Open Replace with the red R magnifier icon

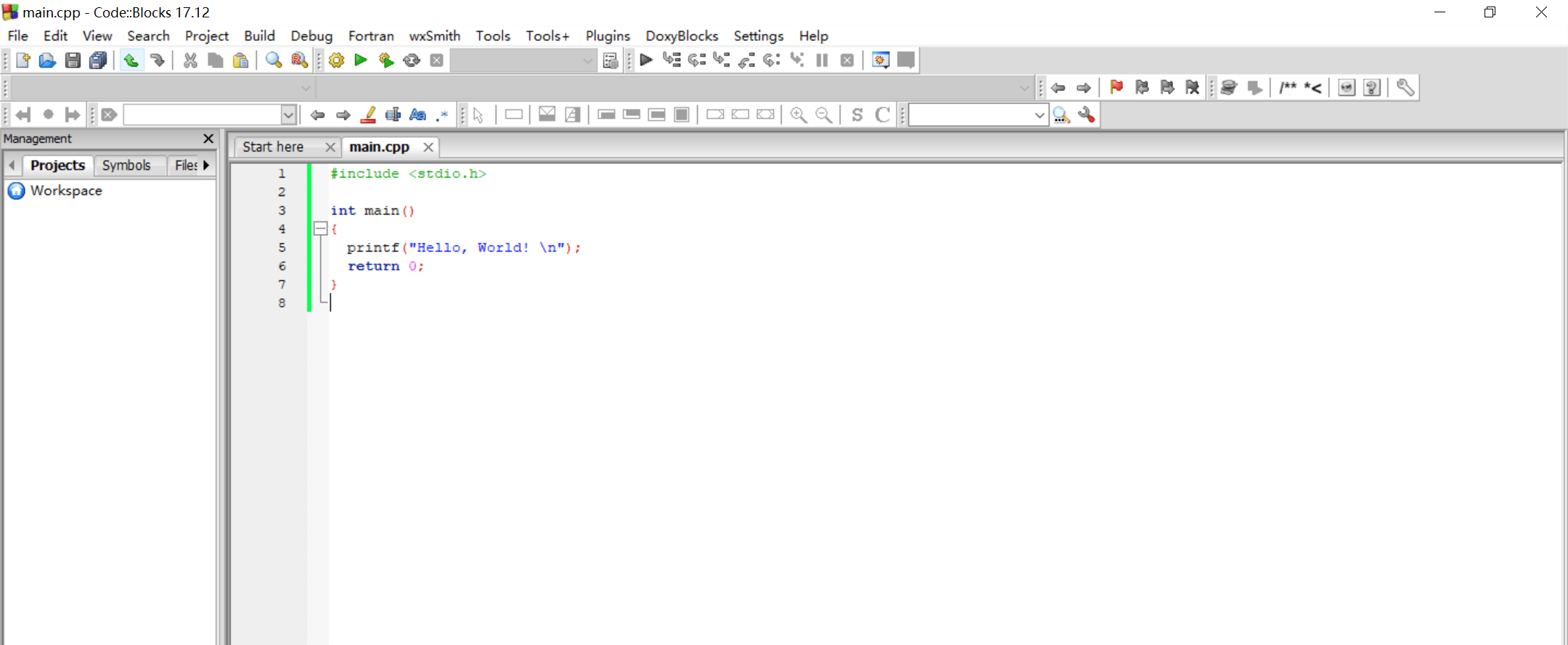coord(299,60)
